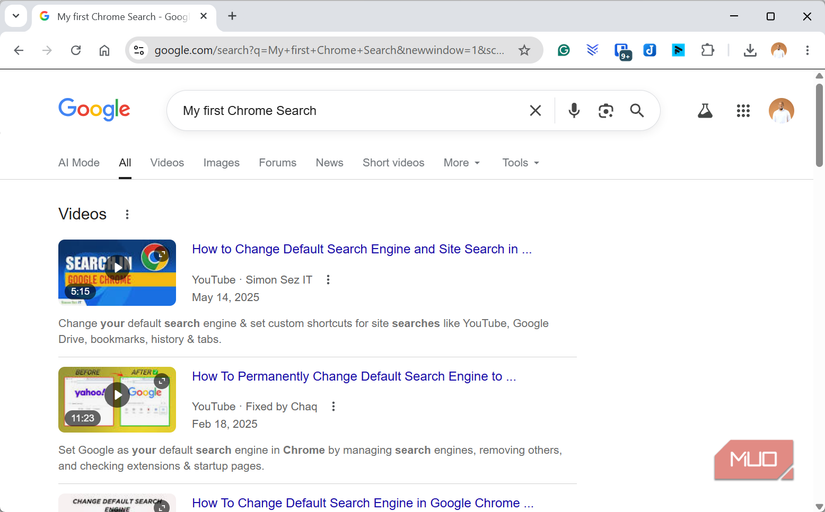Close the My first Chrome Search tab
This screenshot has height=512, width=825.
click(204, 16)
